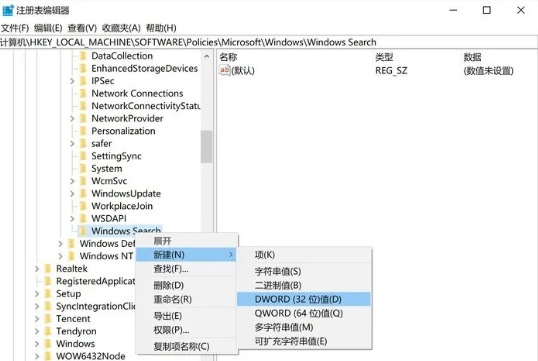This screenshot has width=538, height=361.
Task: Open the 编辑(E) menu
Action: point(48,28)
